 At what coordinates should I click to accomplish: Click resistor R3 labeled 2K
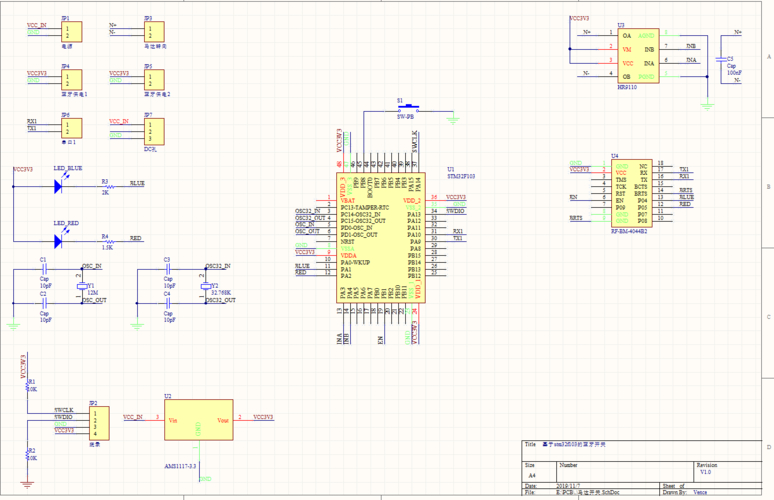(x=105, y=185)
